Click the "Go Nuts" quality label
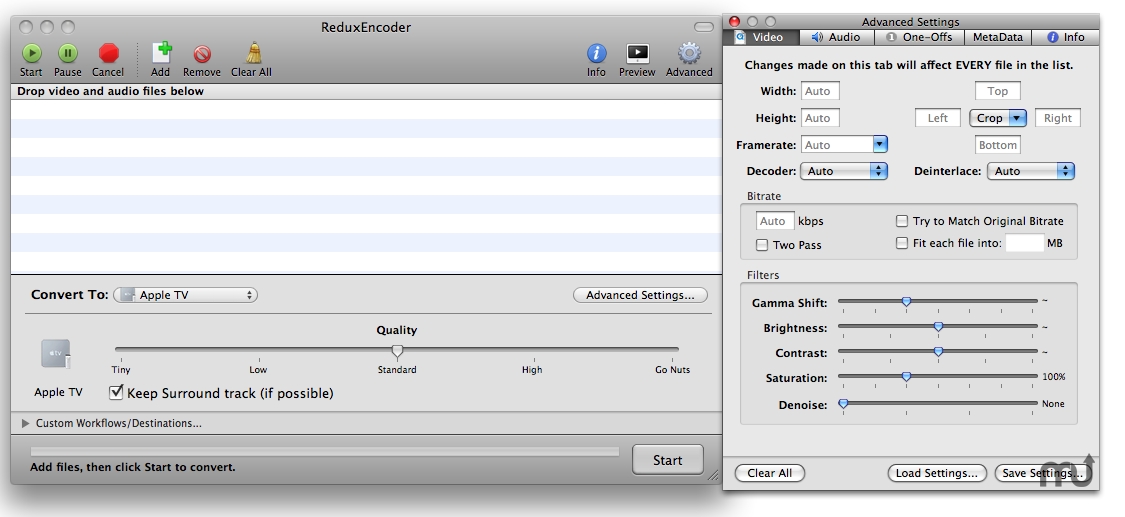The height and width of the screenshot is (517, 1125). [672, 369]
